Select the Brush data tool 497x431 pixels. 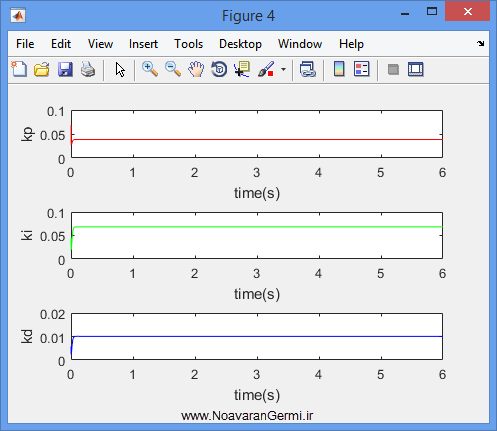[266, 69]
